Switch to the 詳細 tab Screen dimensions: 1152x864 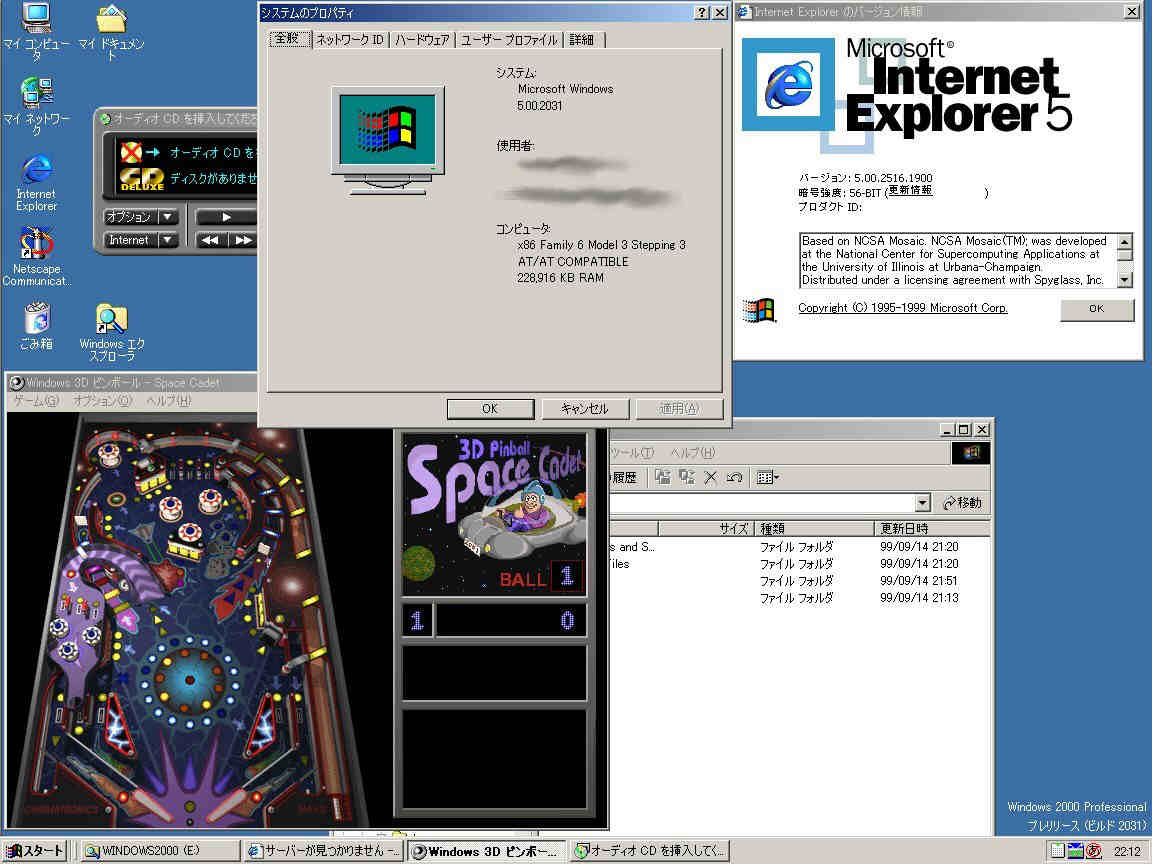[x=582, y=40]
